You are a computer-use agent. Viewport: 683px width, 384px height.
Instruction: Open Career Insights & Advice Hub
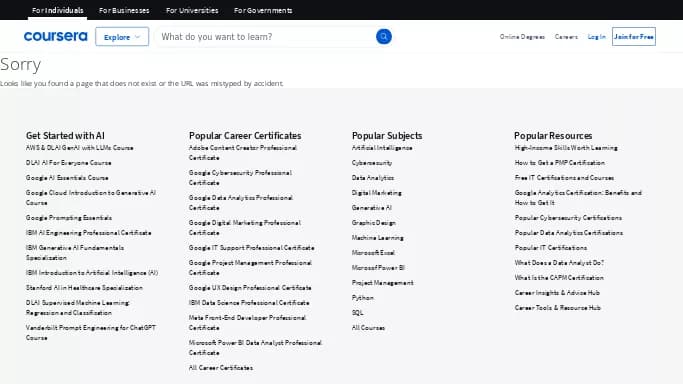tap(557, 293)
